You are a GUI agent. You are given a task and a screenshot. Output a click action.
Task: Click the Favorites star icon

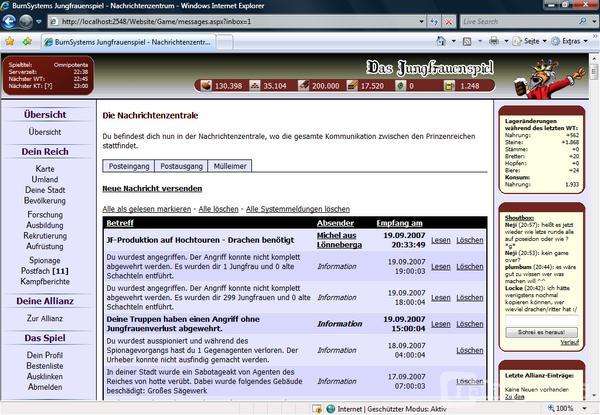pyautogui.click(x=10, y=41)
